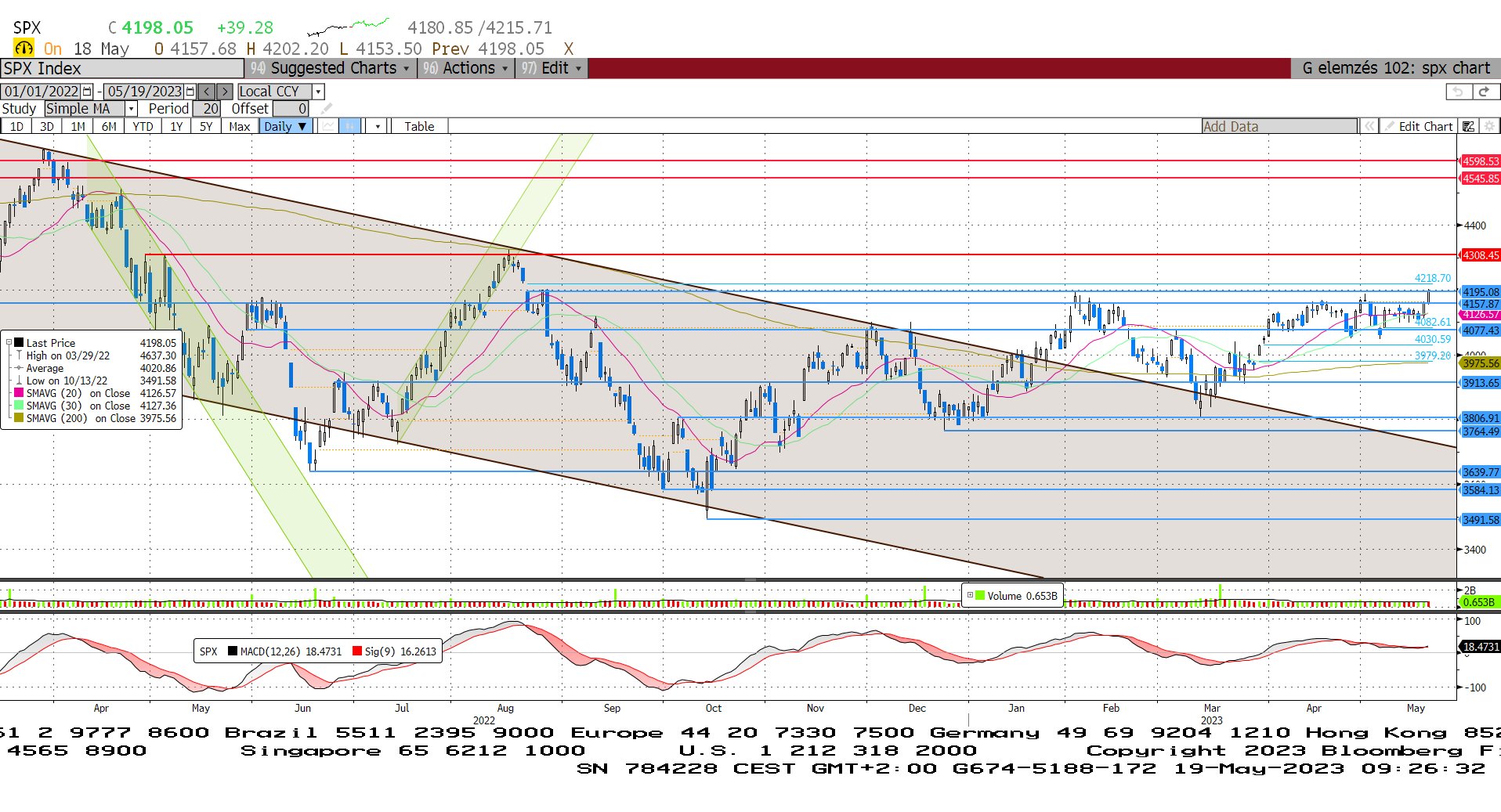The image size is (1501, 812).
Task: Toggle the Volume legend box icon
Action: pos(970,596)
